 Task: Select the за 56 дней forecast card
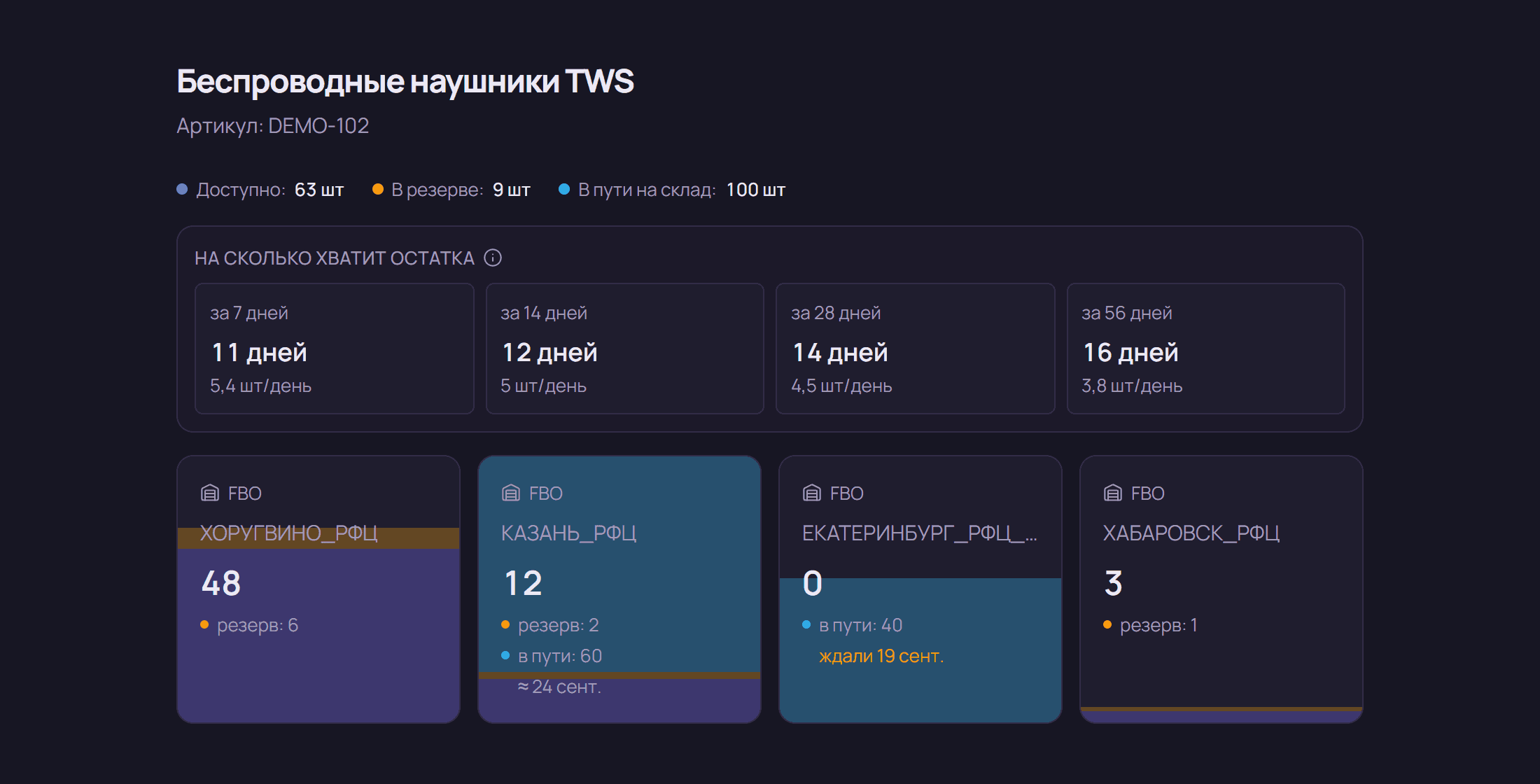(x=1206, y=349)
